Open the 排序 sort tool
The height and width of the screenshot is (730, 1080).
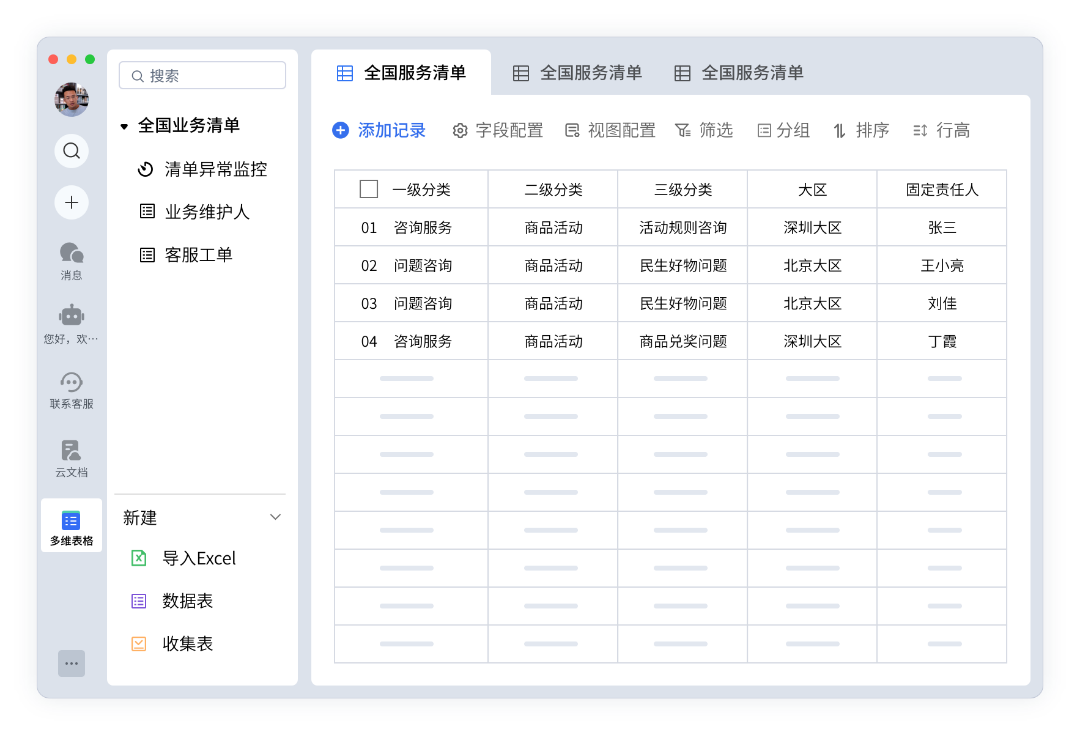pos(861,130)
